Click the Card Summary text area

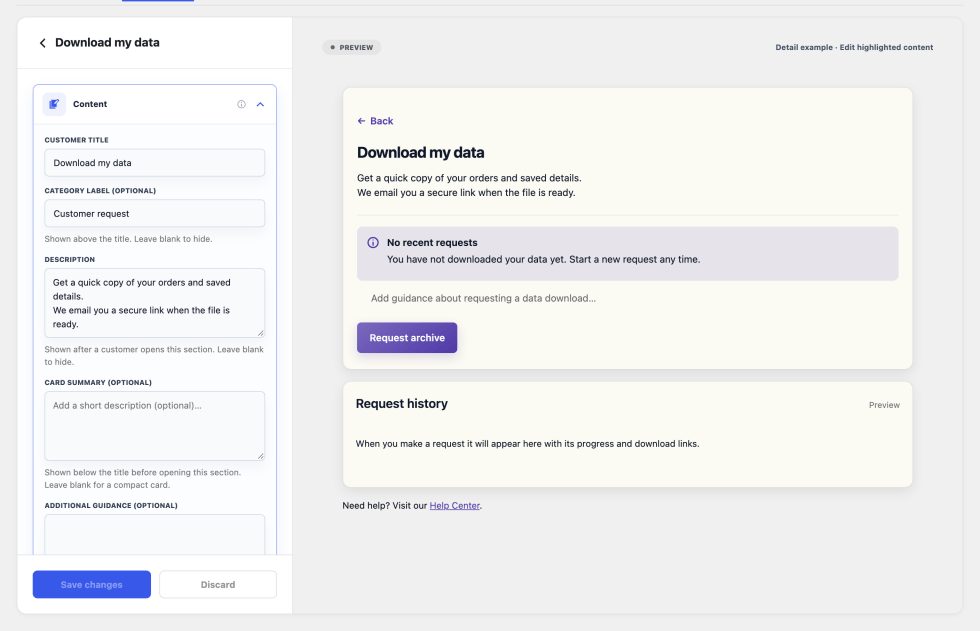click(x=154, y=426)
